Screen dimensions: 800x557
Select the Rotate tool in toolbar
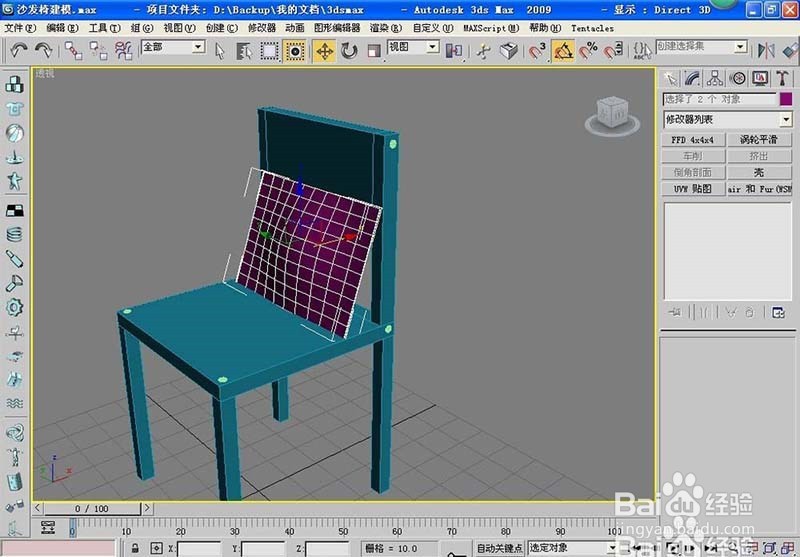[349, 51]
